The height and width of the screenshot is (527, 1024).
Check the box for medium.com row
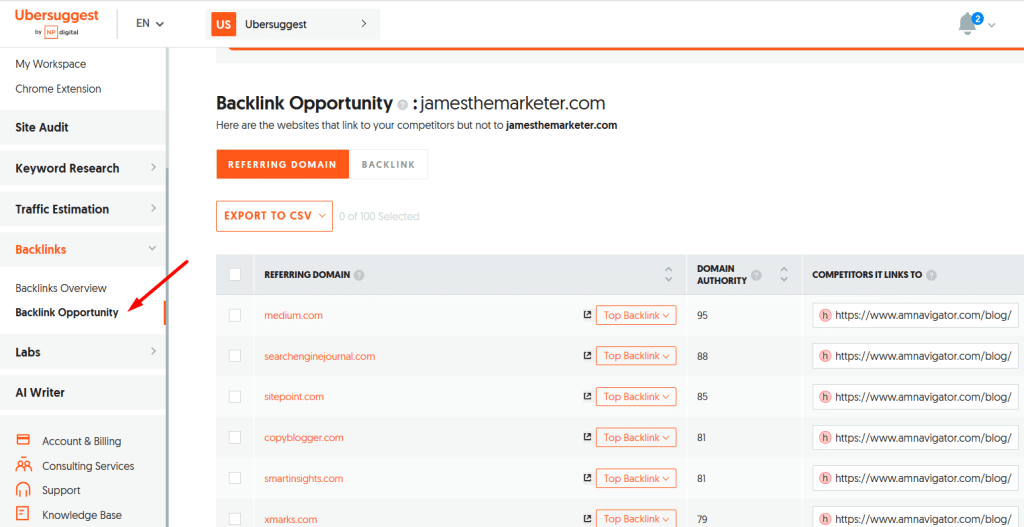[x=235, y=315]
